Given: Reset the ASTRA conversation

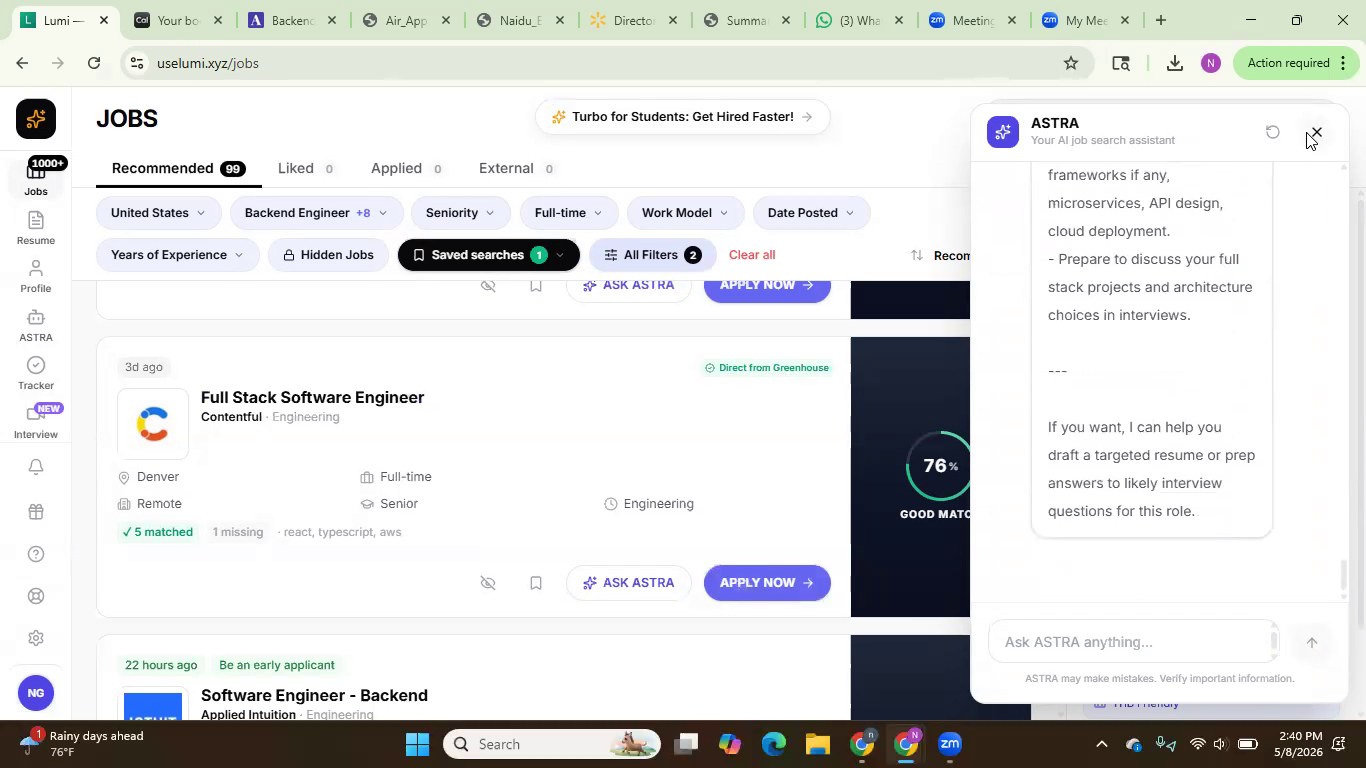Looking at the screenshot, I should click(x=1272, y=132).
